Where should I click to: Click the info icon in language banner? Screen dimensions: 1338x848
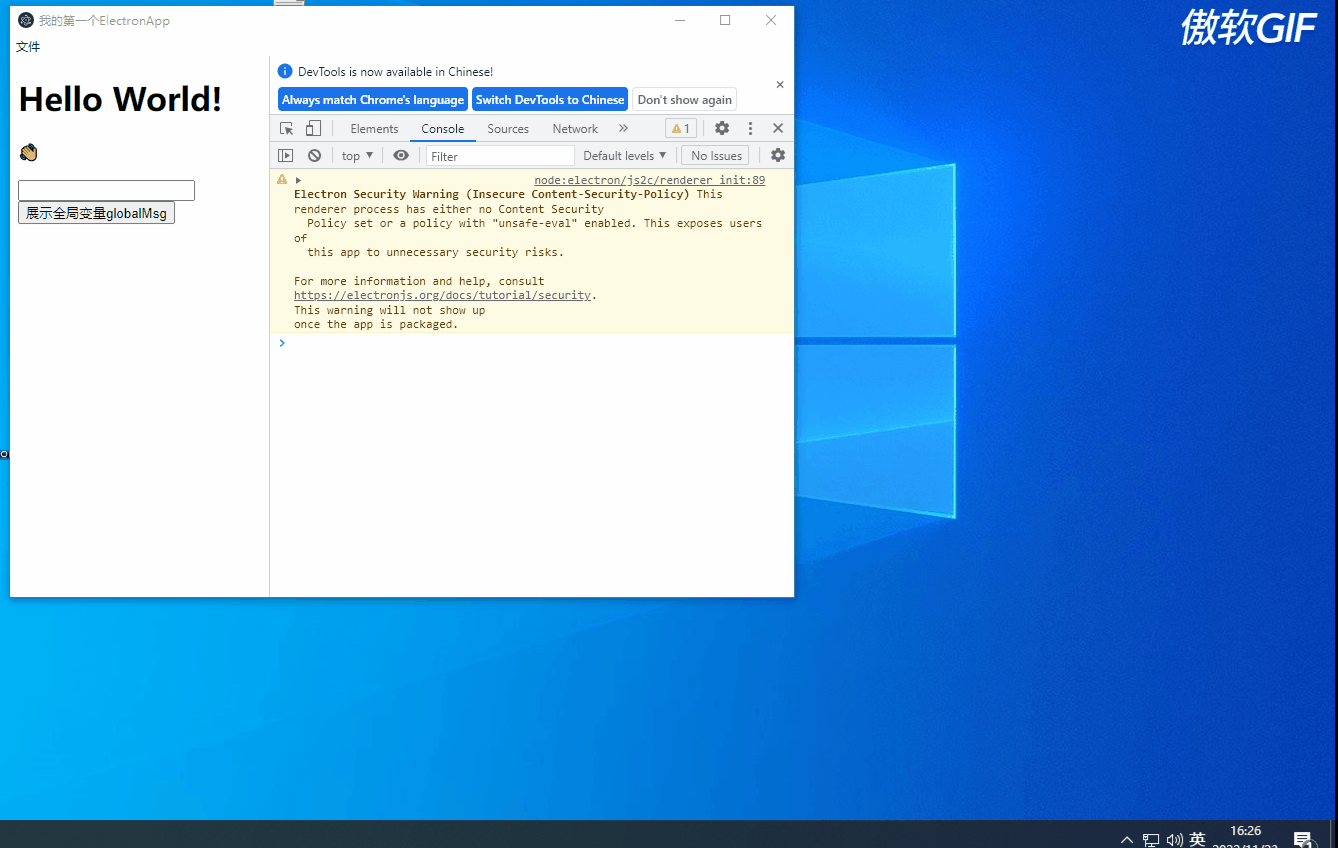coord(285,71)
